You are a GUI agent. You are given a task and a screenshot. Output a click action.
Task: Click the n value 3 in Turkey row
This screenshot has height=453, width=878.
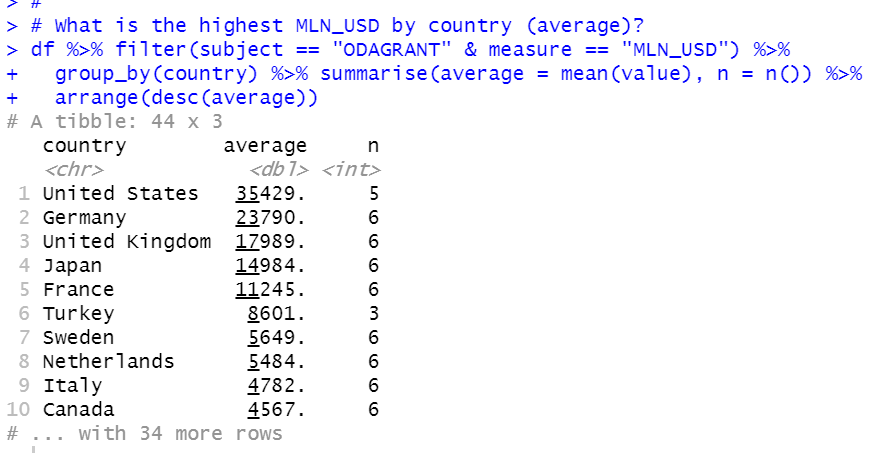tap(373, 314)
